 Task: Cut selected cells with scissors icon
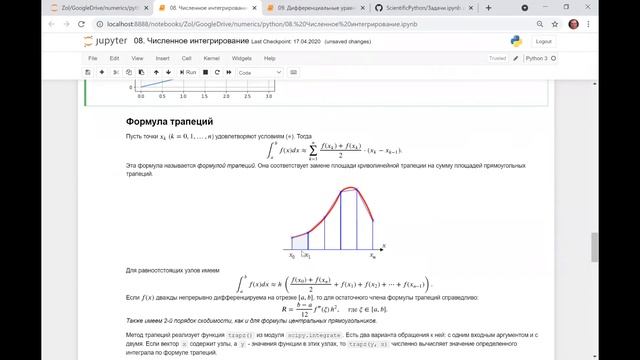pos(116,72)
